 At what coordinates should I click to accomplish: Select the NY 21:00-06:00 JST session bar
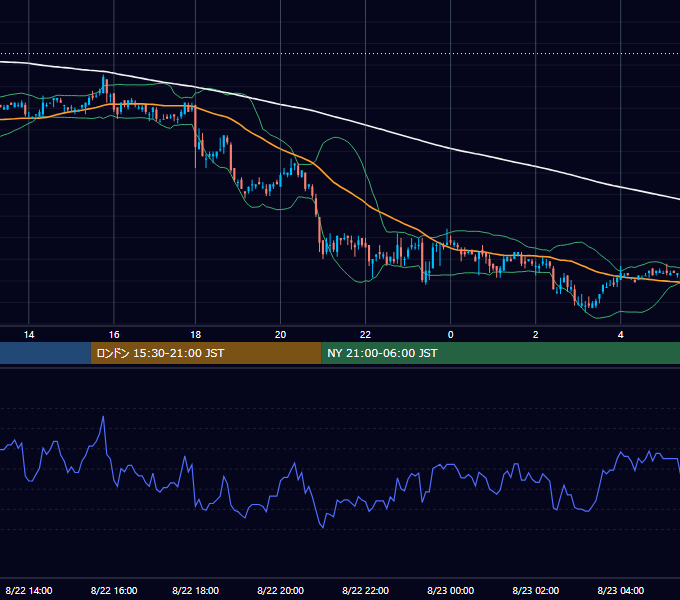(500, 353)
